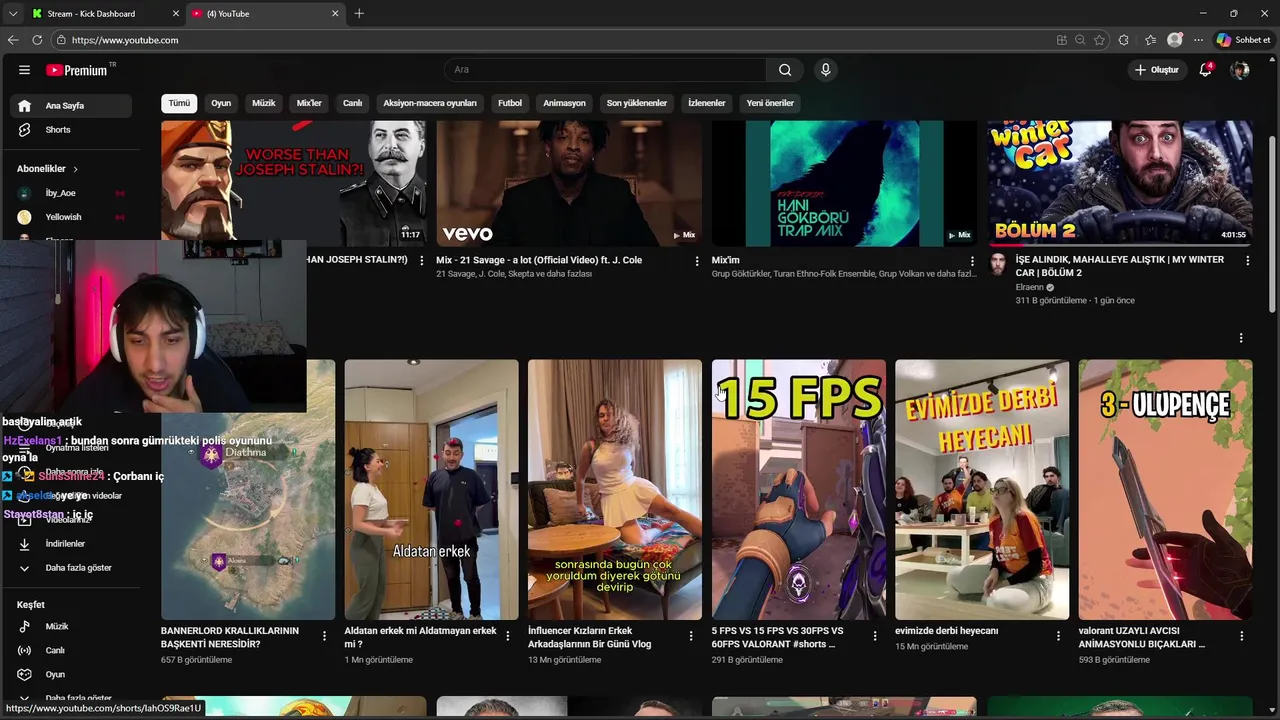Open the YouTube hamburger guide menu
This screenshot has width=1280, height=720.
(24, 70)
